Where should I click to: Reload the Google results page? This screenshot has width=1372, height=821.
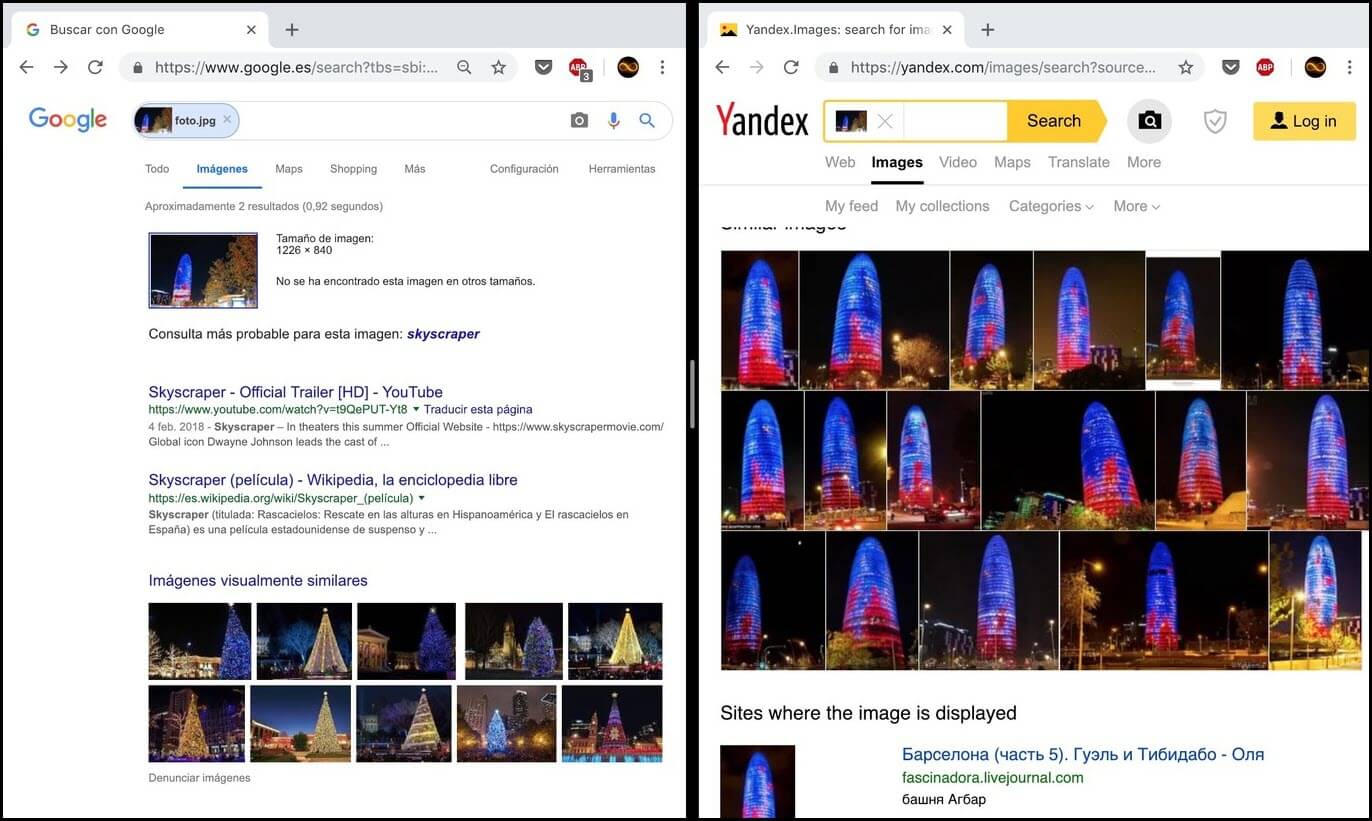(95, 67)
